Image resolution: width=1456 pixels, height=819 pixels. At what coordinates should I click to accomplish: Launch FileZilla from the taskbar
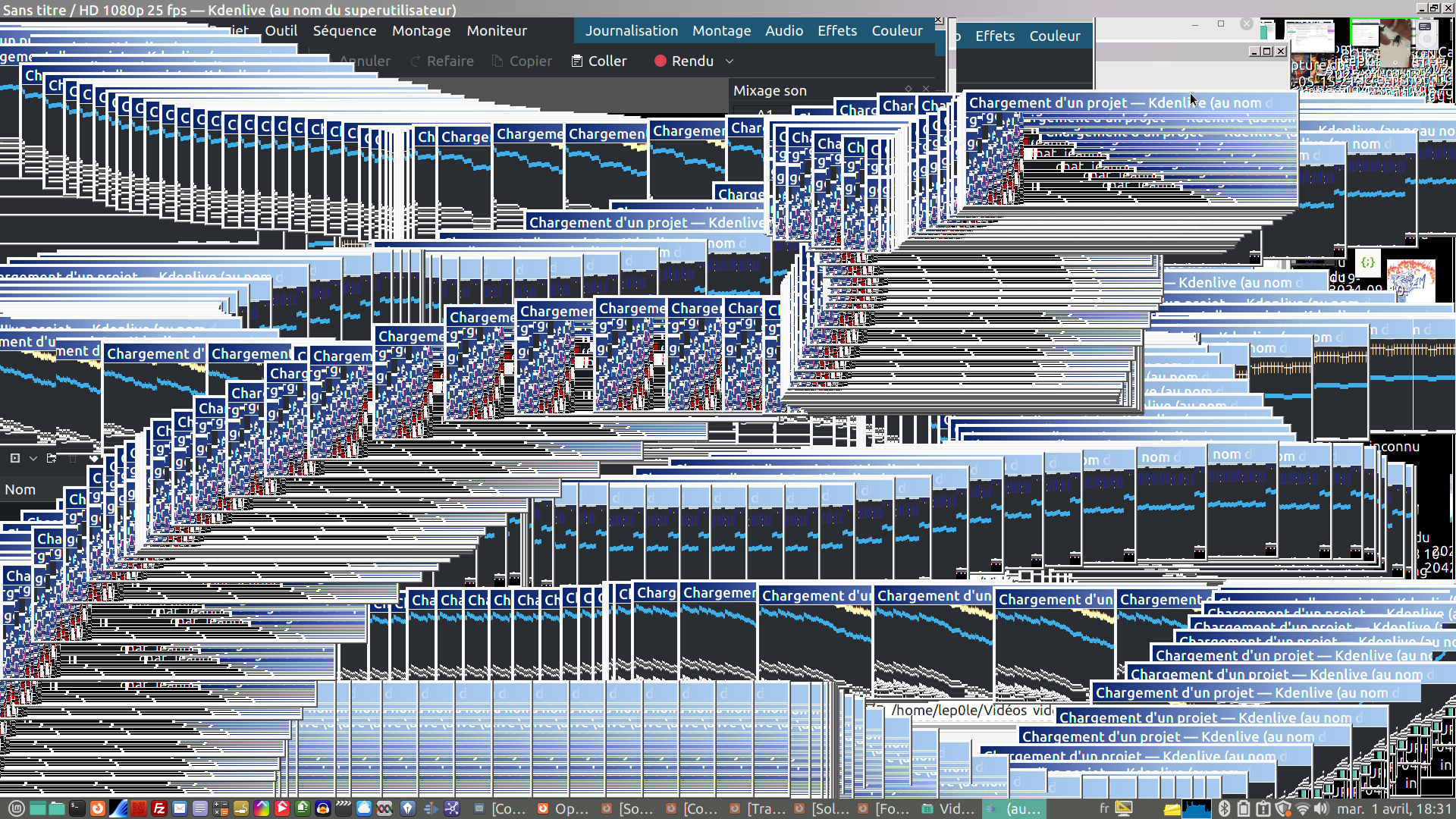click(x=159, y=808)
